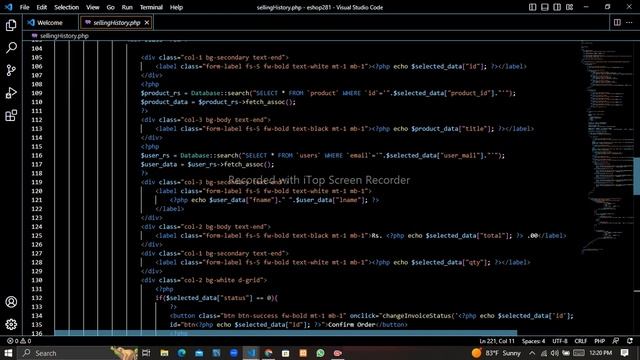
Task: Open the Run and Debug view
Action: pyautogui.click(x=11, y=93)
